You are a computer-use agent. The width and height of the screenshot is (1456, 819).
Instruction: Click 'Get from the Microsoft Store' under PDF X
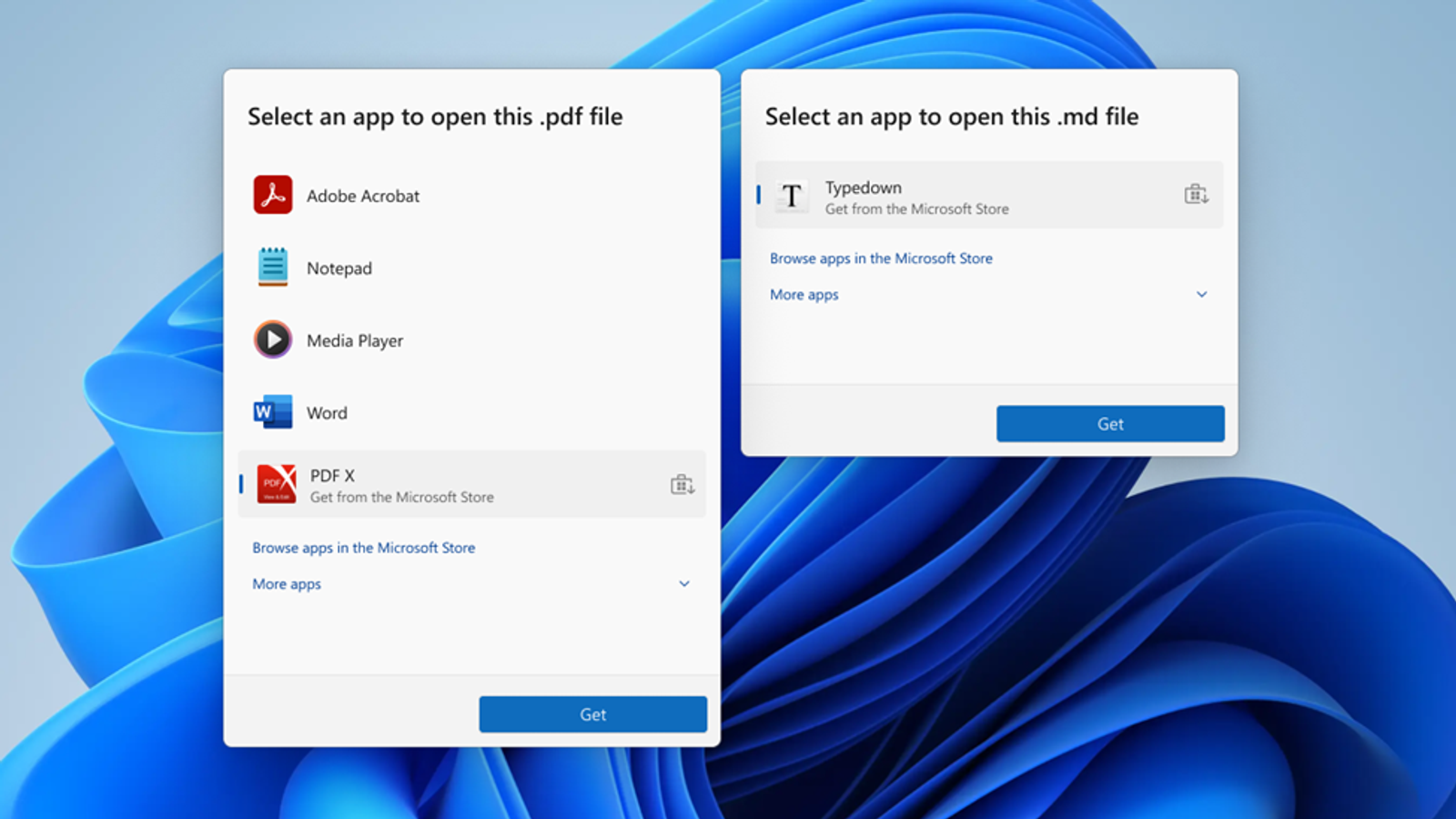pyautogui.click(x=402, y=497)
